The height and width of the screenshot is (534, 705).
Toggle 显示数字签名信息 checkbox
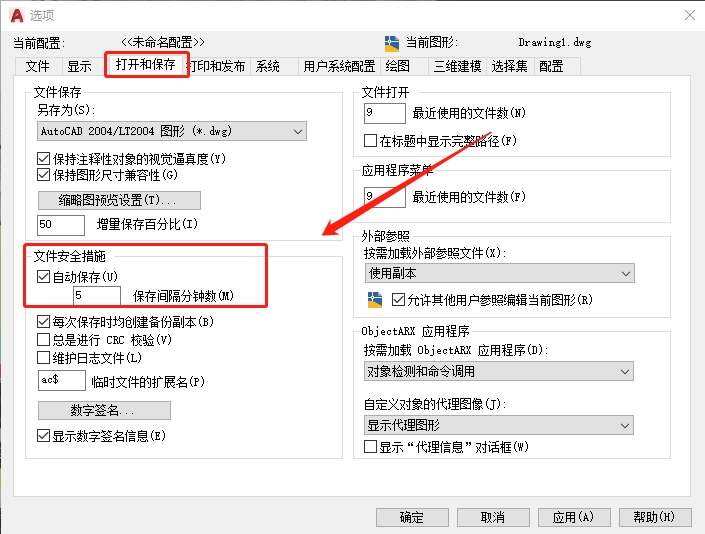tap(43, 436)
